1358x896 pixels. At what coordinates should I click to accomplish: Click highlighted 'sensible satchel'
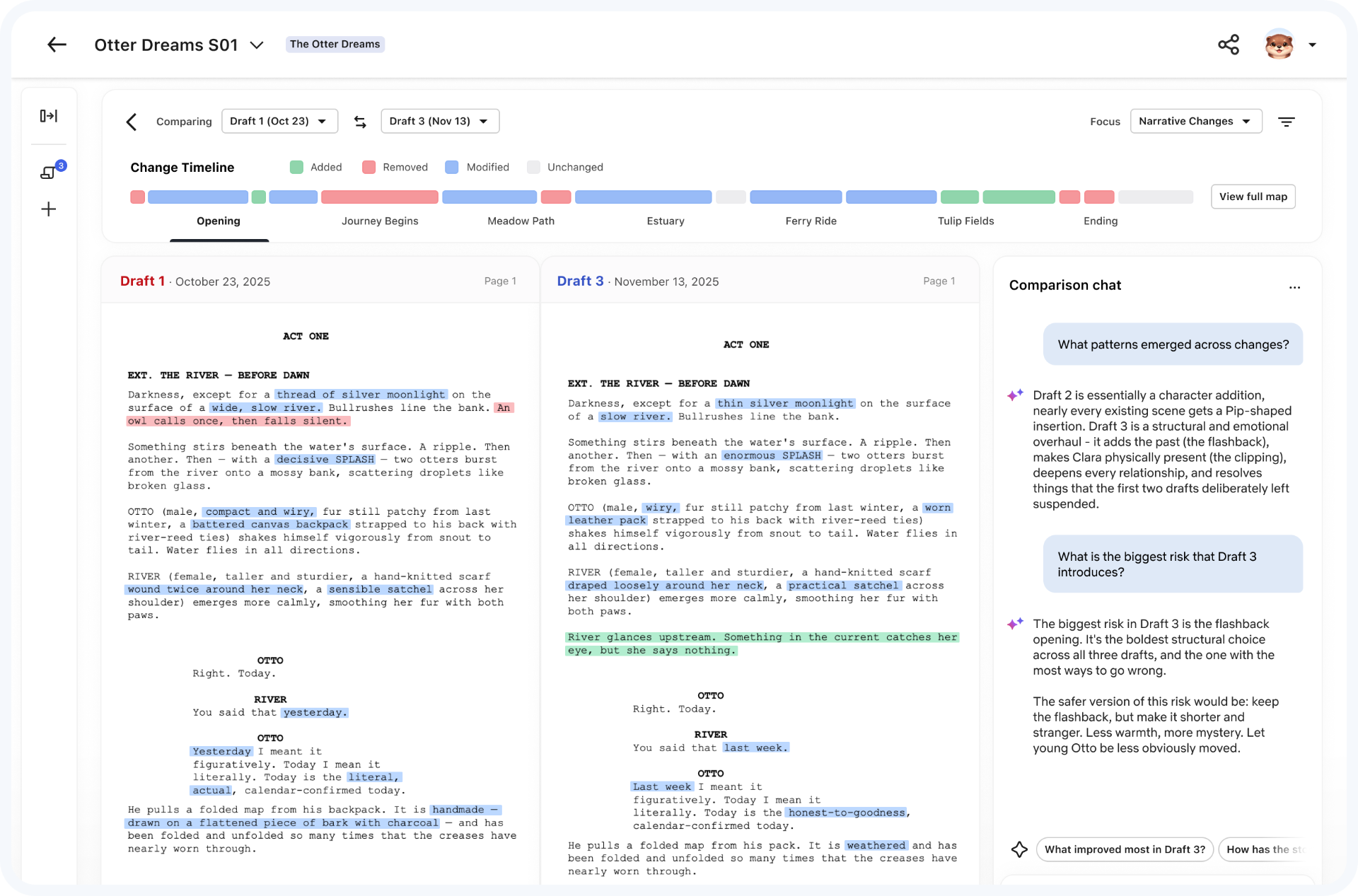click(x=380, y=589)
